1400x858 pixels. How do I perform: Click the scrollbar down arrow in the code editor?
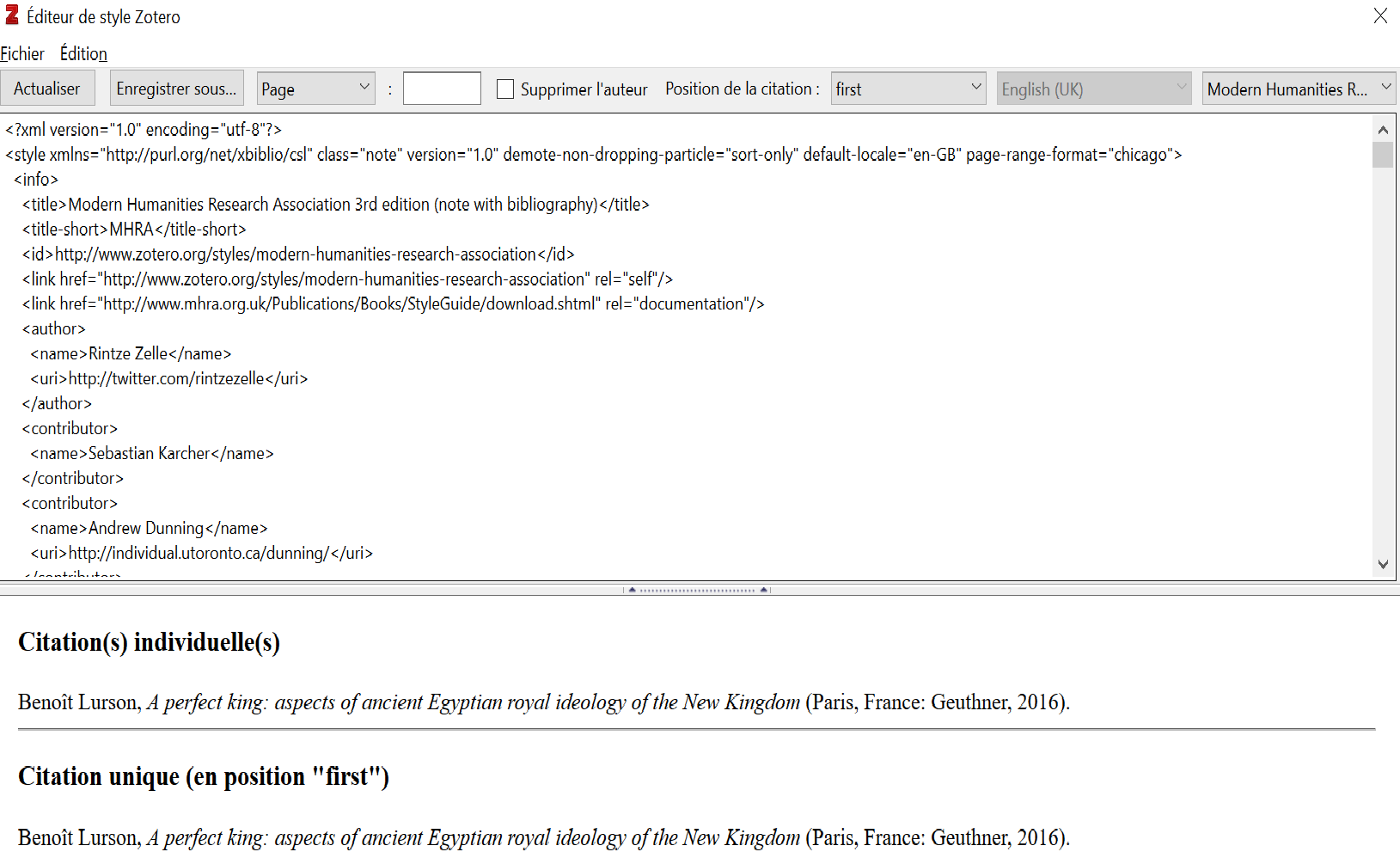(1383, 564)
